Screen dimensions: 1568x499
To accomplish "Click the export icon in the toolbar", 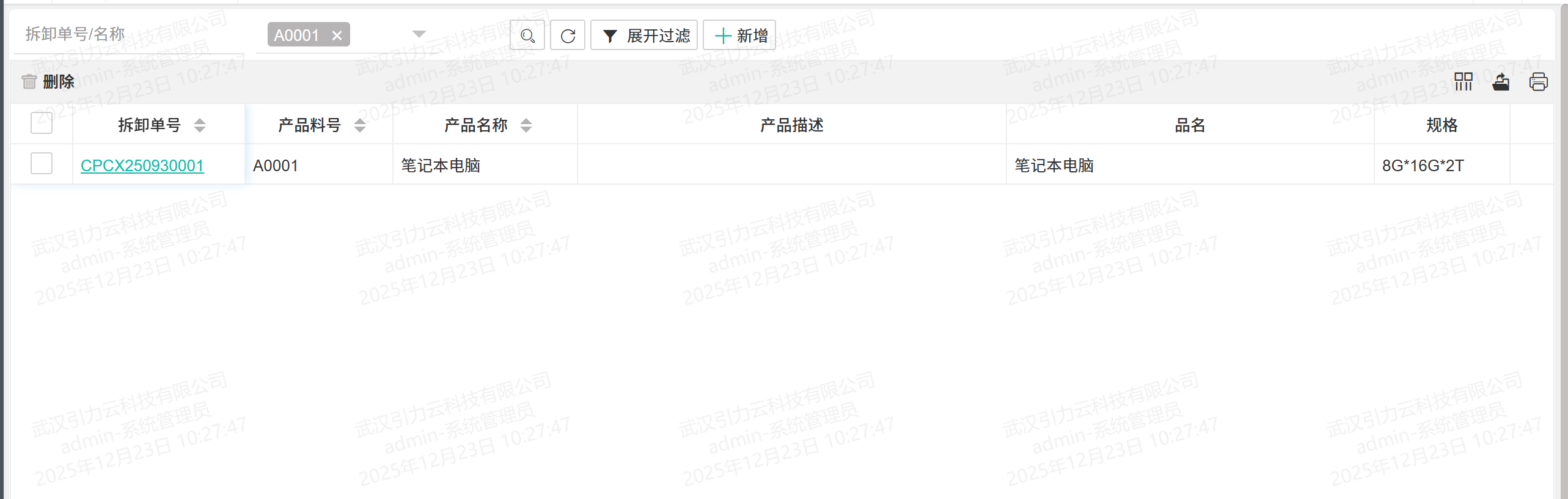I will point(1501,81).
